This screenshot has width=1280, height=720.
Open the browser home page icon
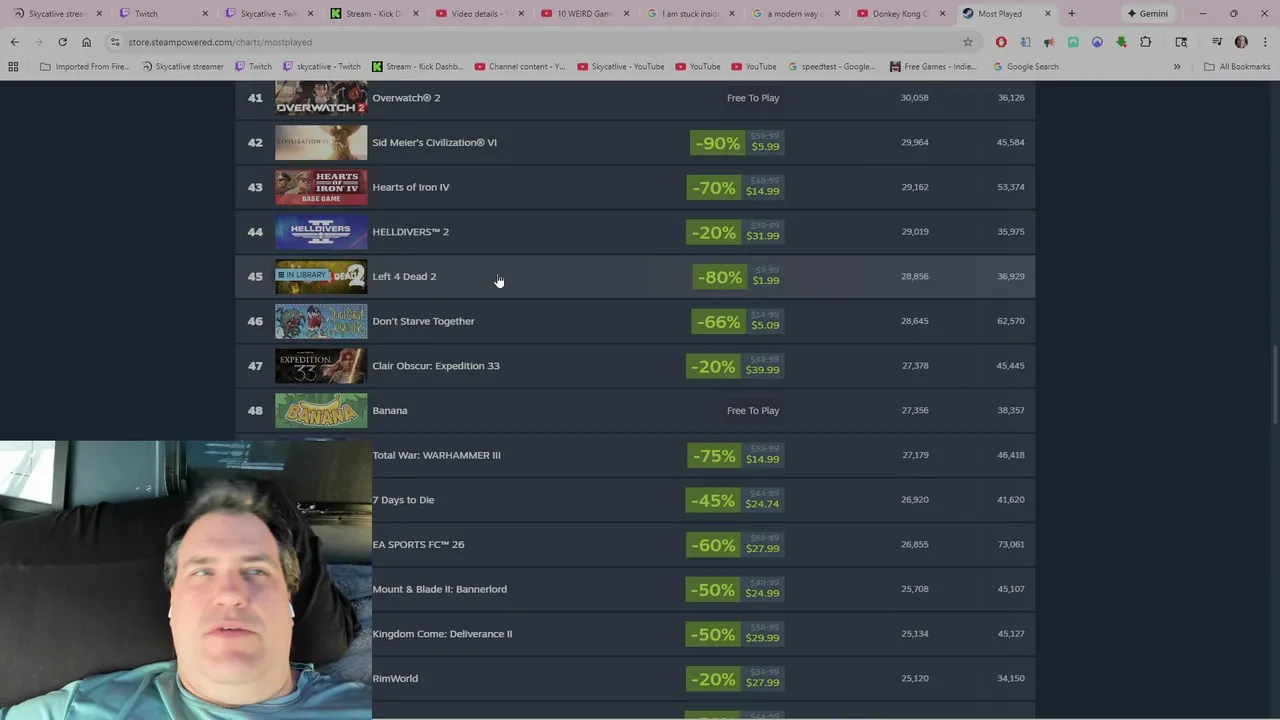[86, 42]
